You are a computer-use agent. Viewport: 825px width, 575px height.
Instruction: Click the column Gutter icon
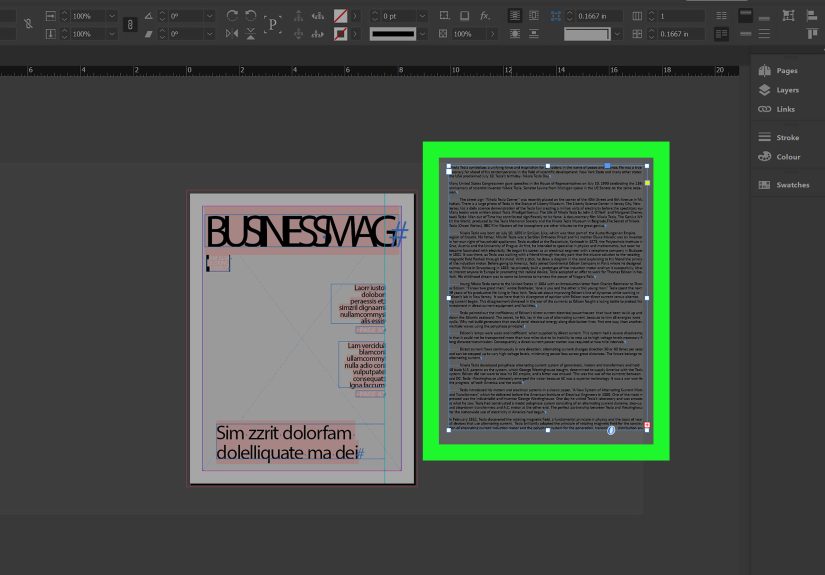(x=637, y=34)
